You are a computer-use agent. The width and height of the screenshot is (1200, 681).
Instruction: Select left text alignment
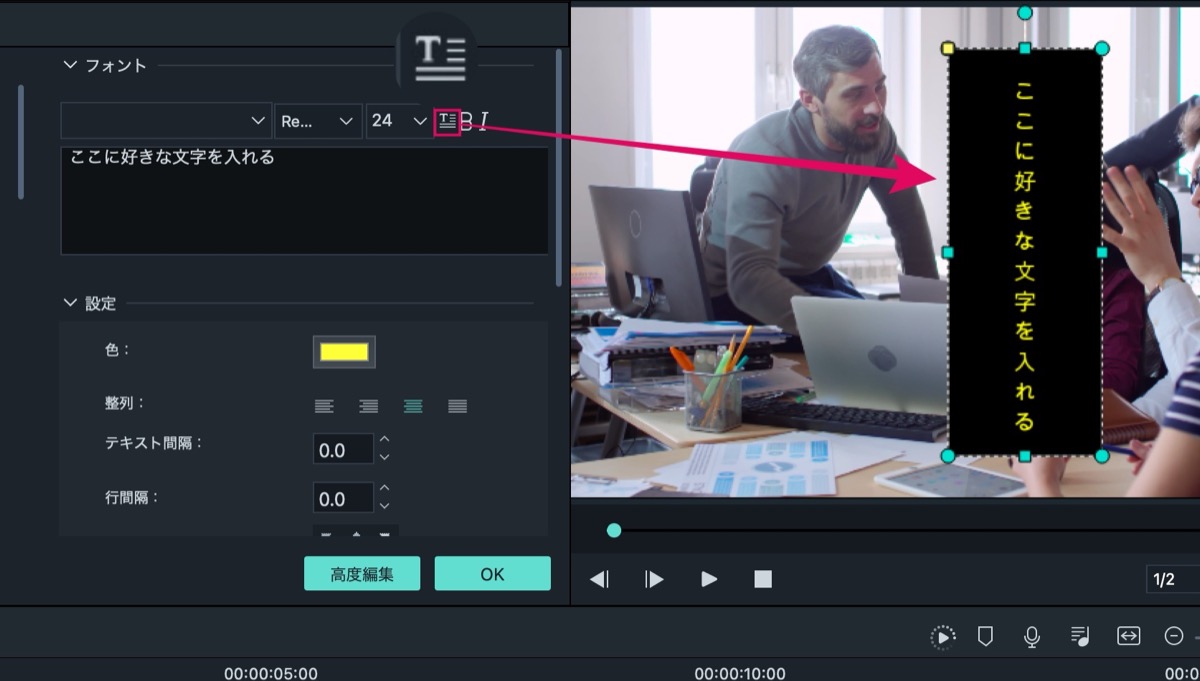pos(324,406)
